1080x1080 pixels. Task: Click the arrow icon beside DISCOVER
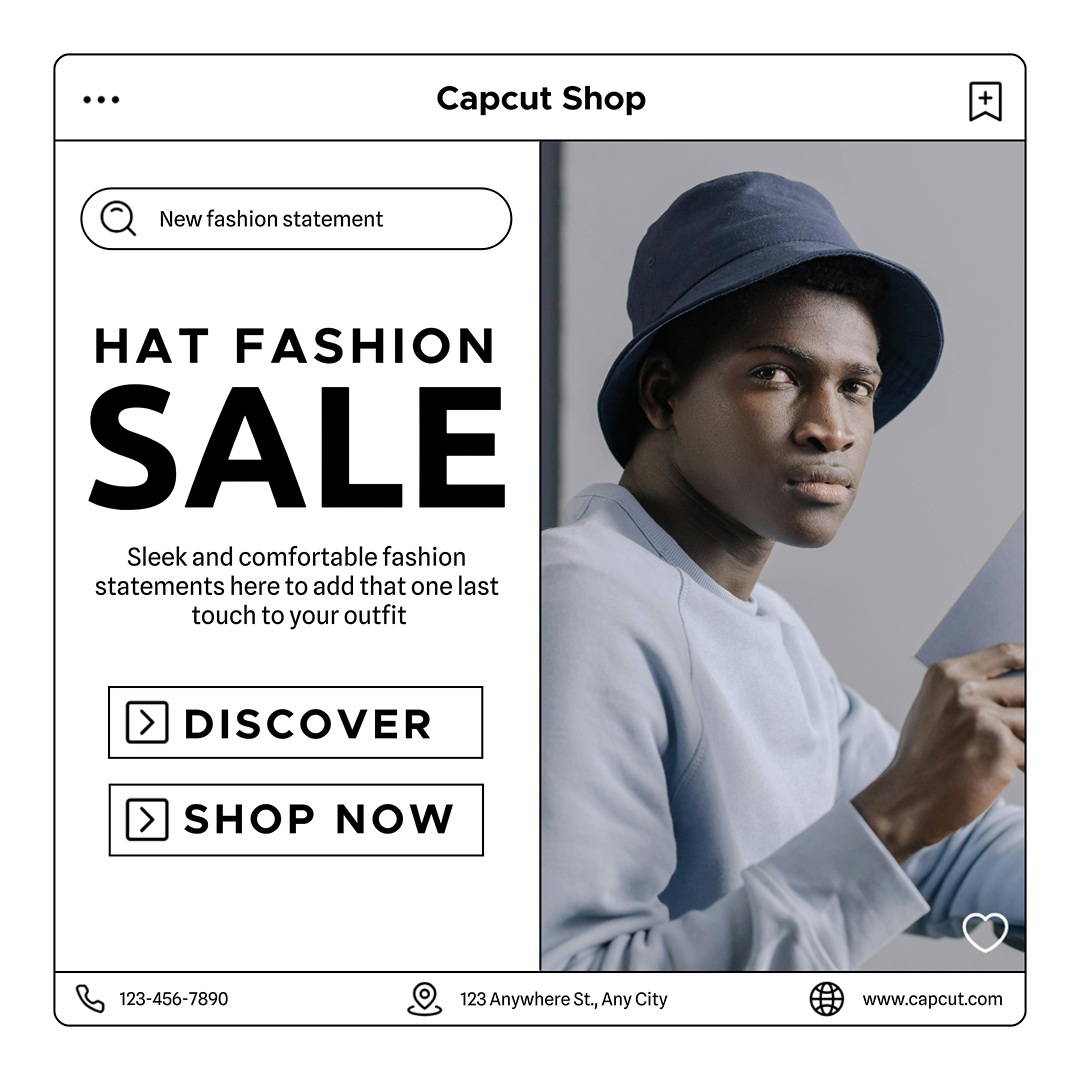[147, 723]
